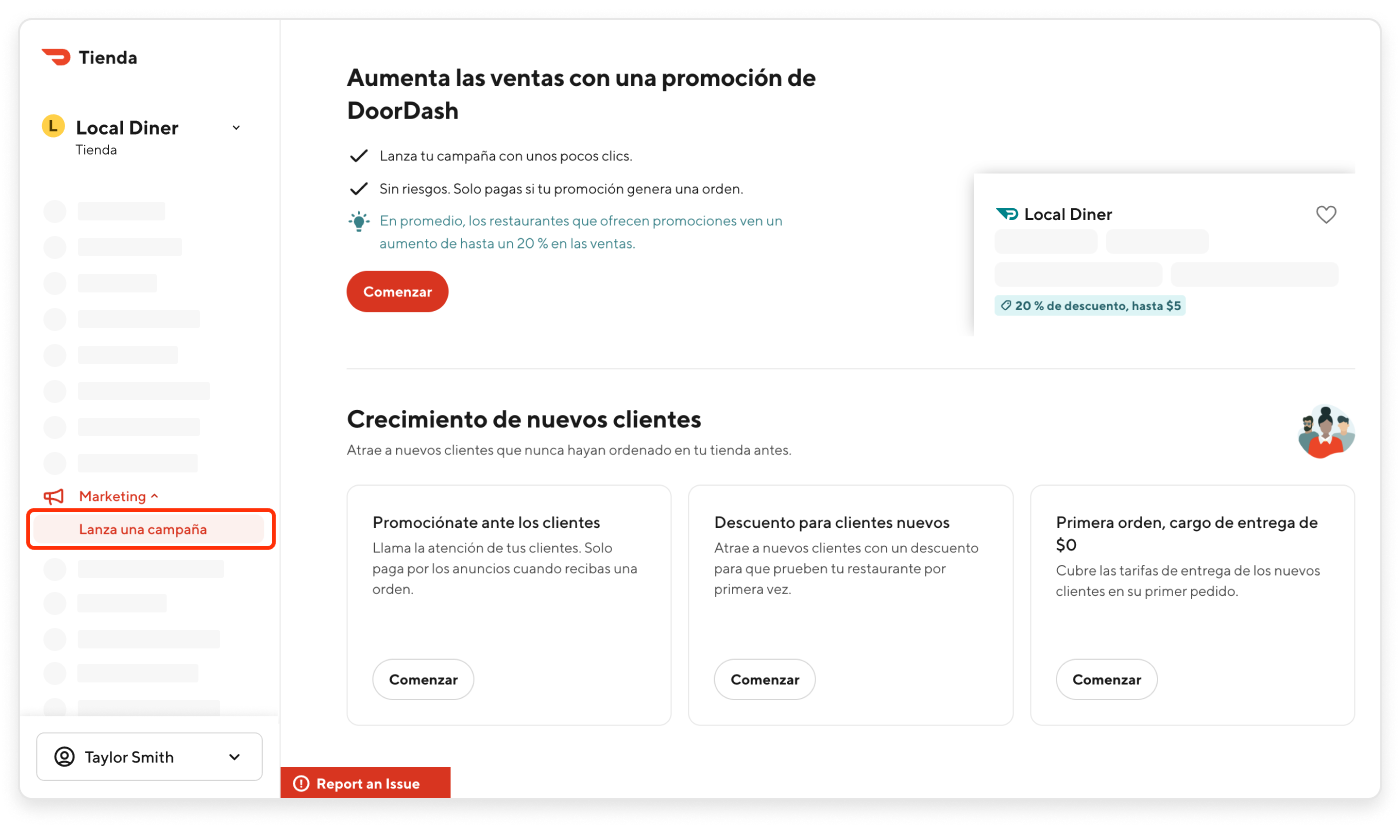Click the Marketing megaphone icon
Viewport: 1400px width, 840px height.
click(54, 496)
